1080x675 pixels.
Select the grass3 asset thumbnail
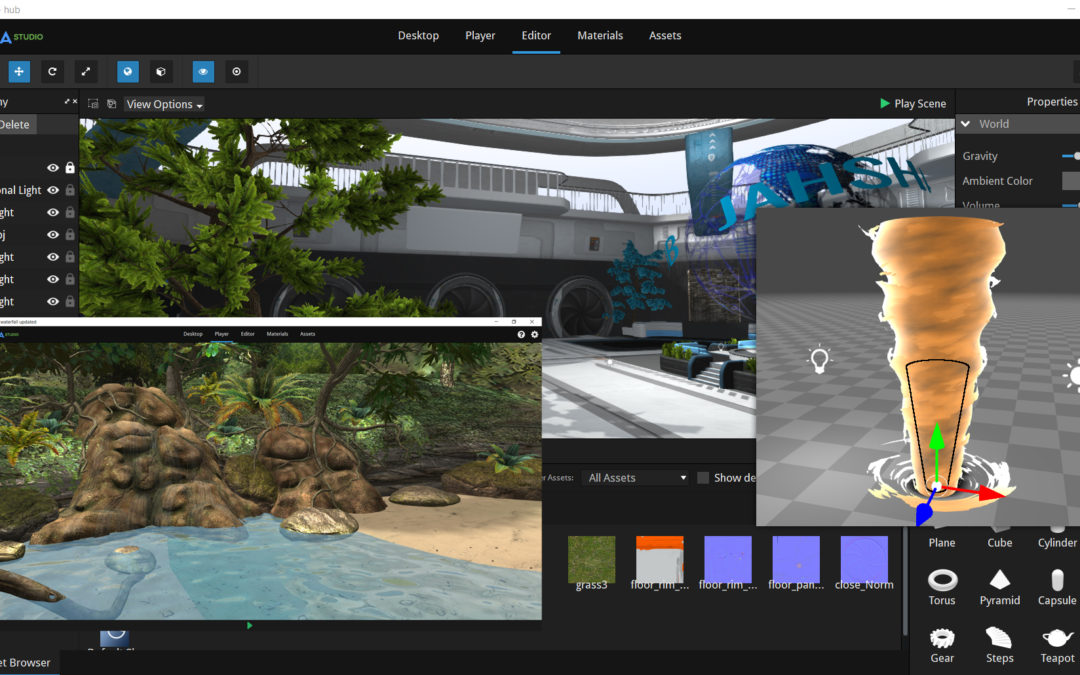[591, 559]
